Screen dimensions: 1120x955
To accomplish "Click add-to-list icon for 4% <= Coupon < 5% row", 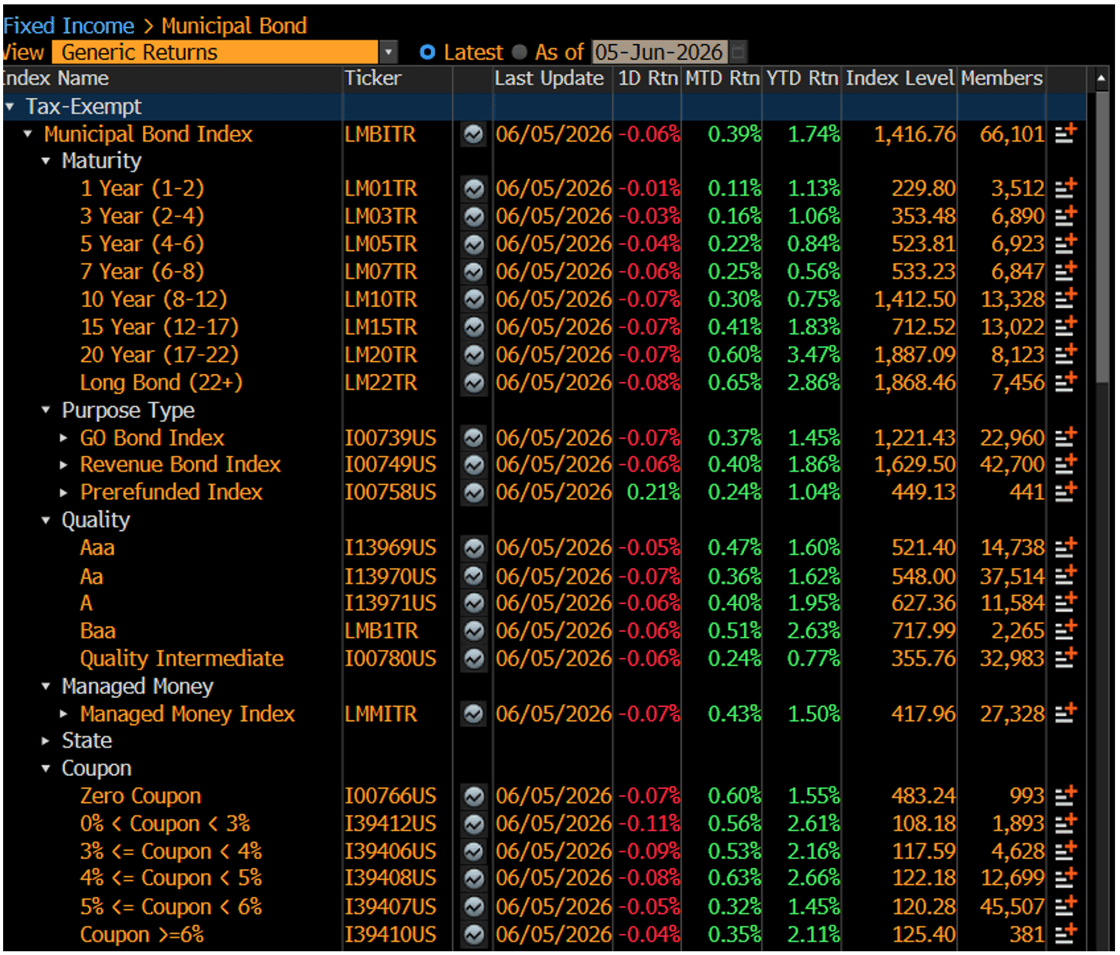I will [1066, 878].
